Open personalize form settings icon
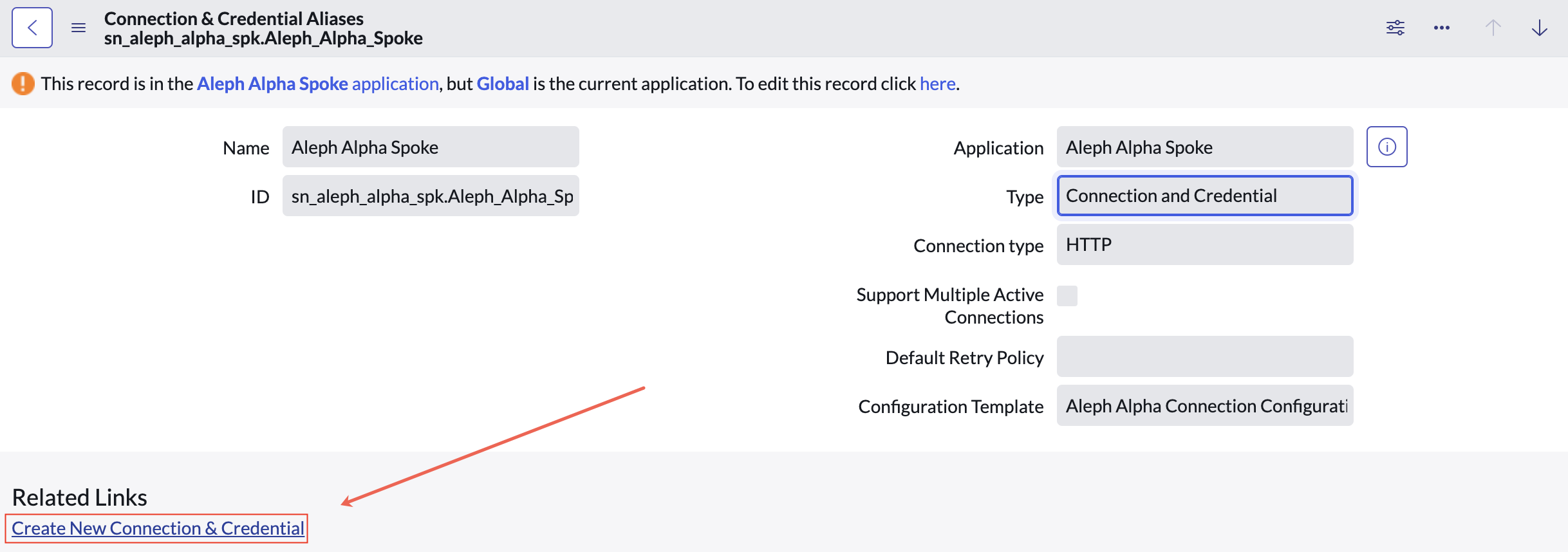Screen dimensions: 1568x552 point(1395,28)
